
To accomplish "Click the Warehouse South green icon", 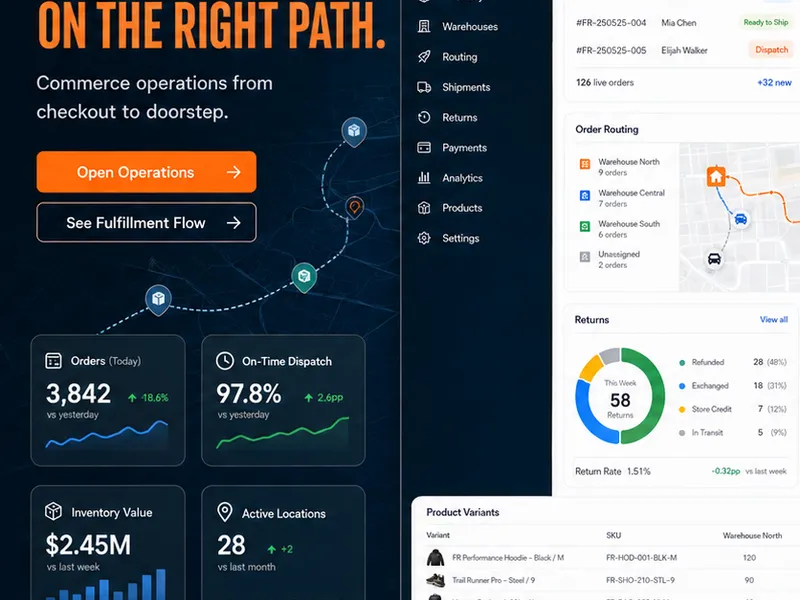I will [585, 226].
